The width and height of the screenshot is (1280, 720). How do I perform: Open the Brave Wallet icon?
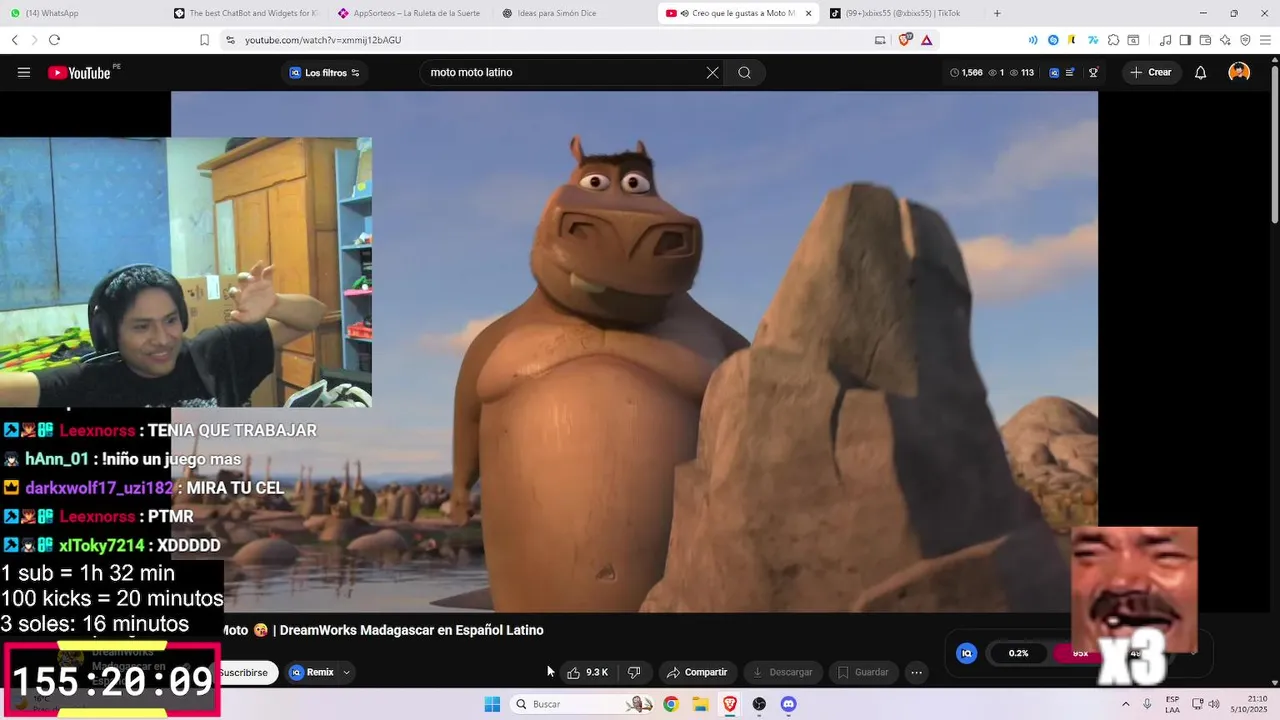click(1205, 40)
